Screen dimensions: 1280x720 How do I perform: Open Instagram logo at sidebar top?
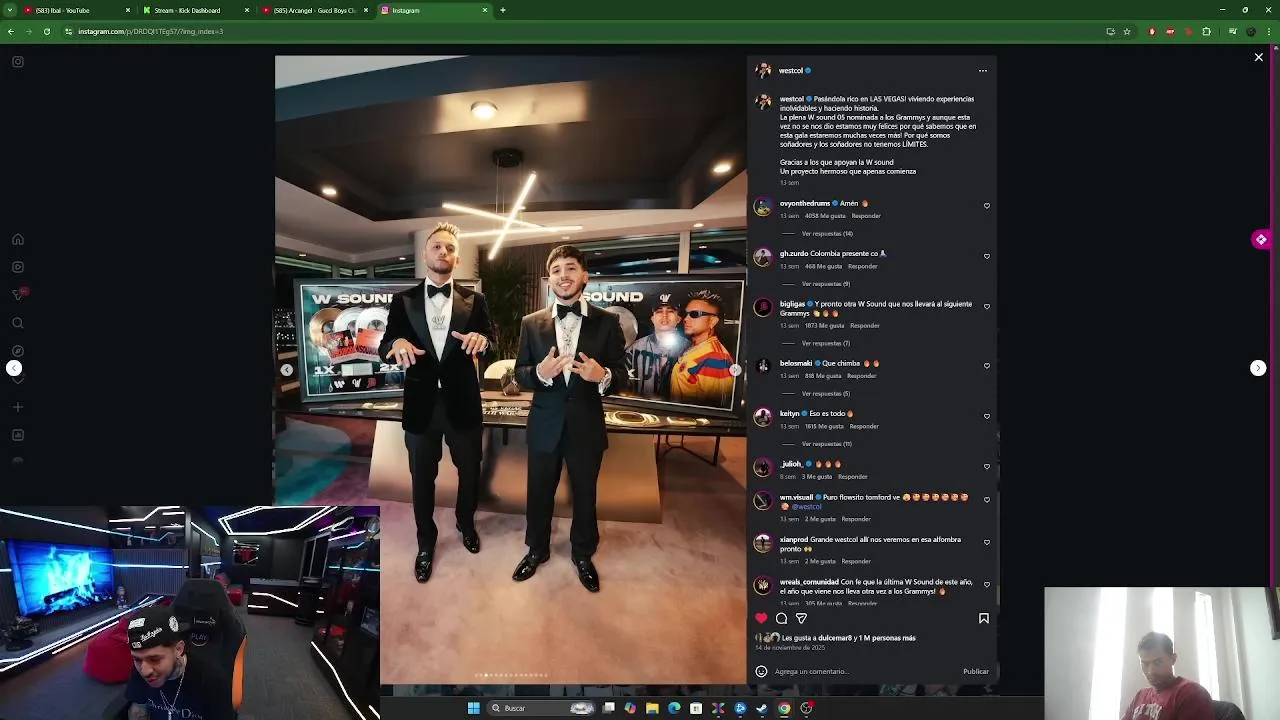pos(17,62)
